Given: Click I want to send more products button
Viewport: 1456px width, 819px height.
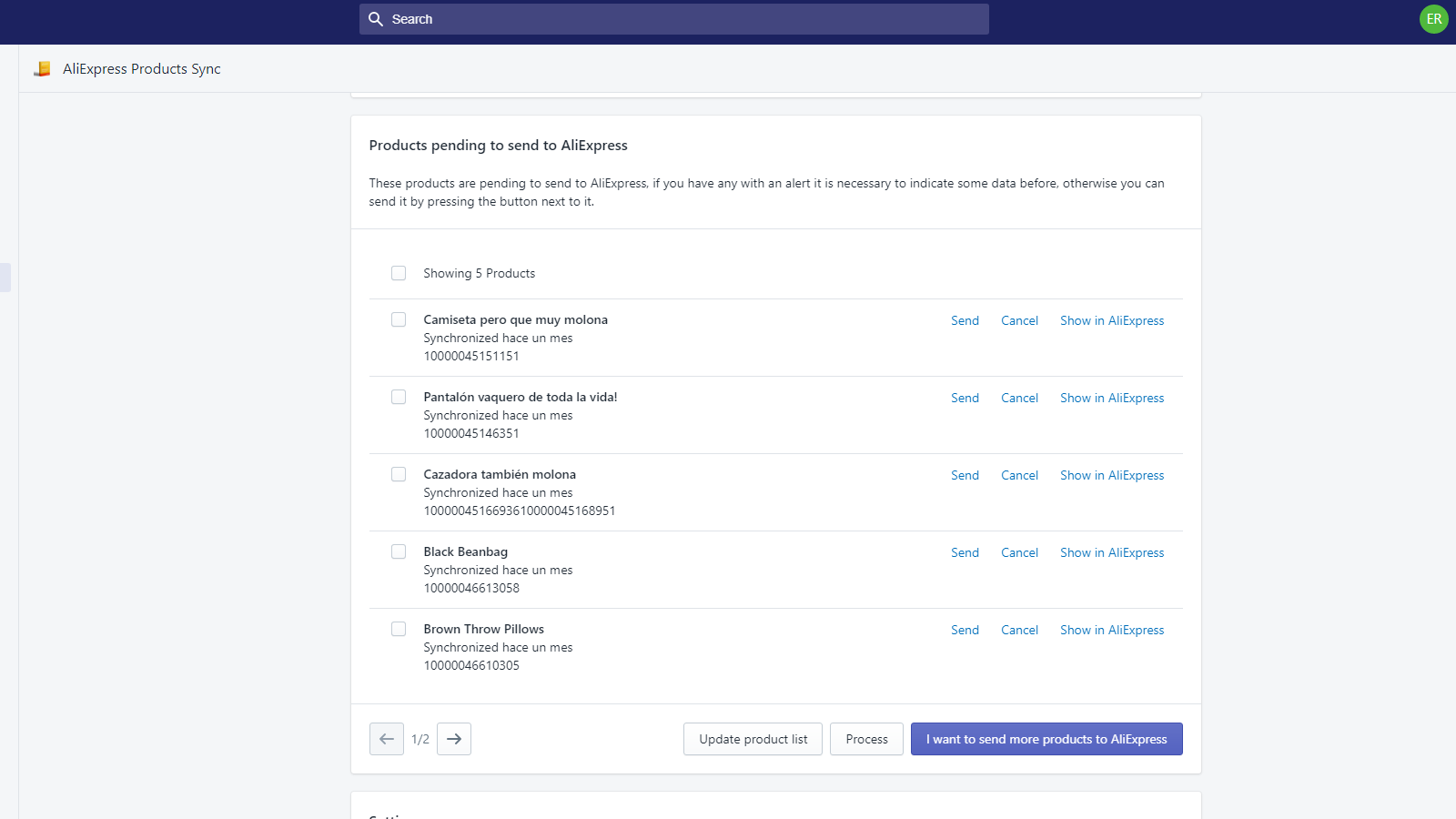Looking at the screenshot, I should [1046, 739].
